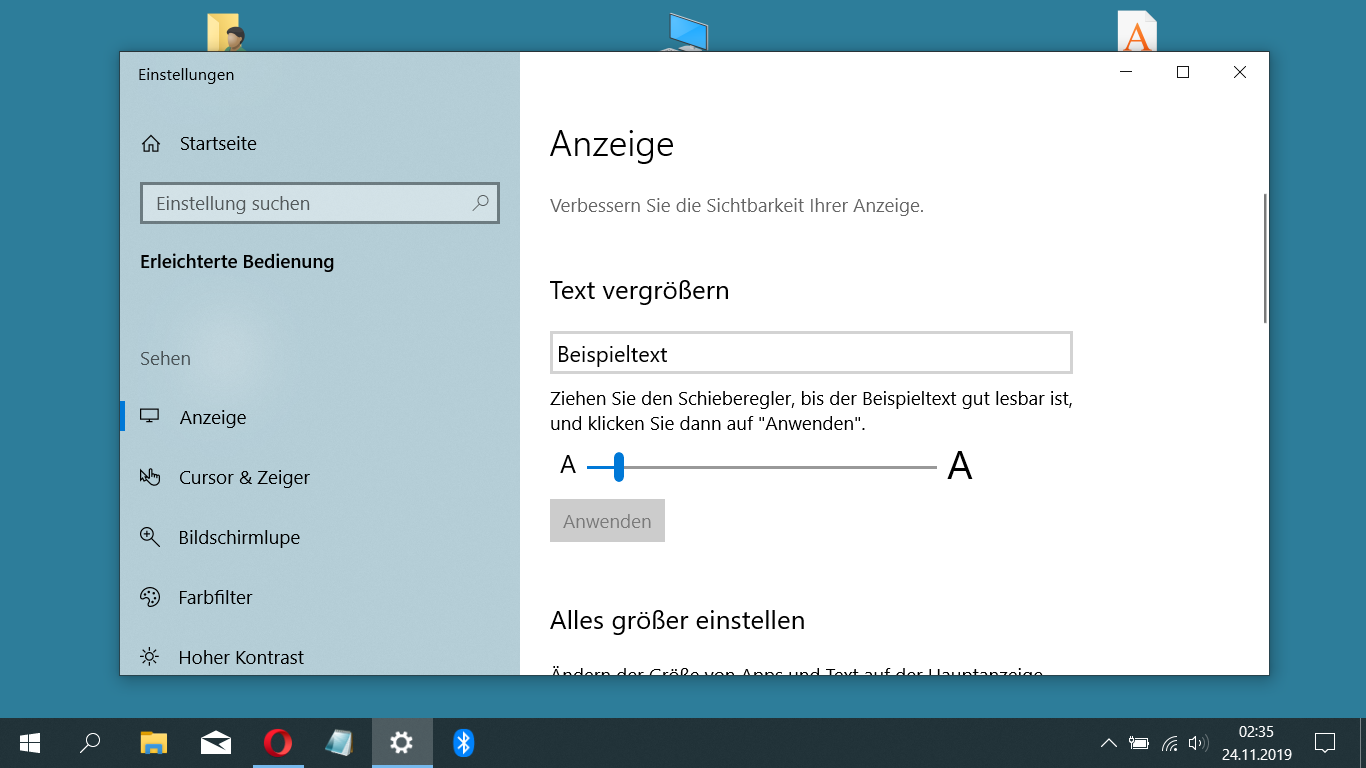1366x768 pixels.
Task: Click inside the Einstellung suchen field
Action: (300, 203)
